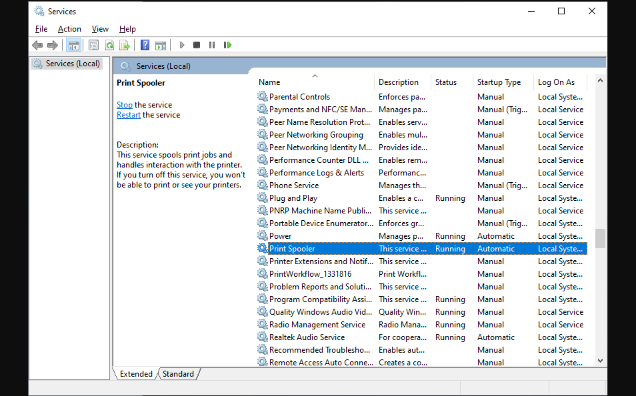Select the Printer Extensions and Notifications row
This screenshot has width=636, height=396.
pos(422,261)
